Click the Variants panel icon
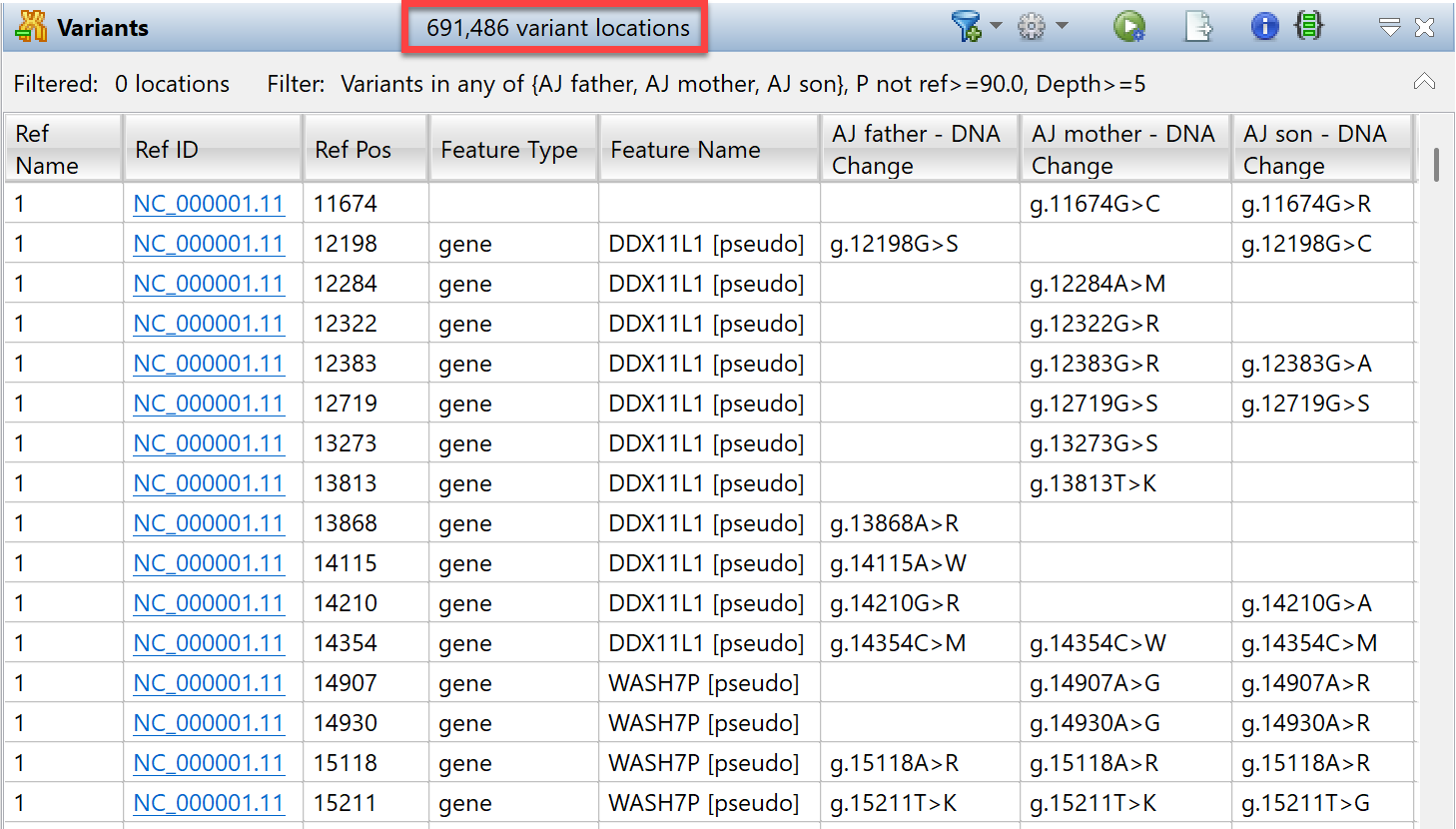This screenshot has height=829, width=1456. coord(32,27)
